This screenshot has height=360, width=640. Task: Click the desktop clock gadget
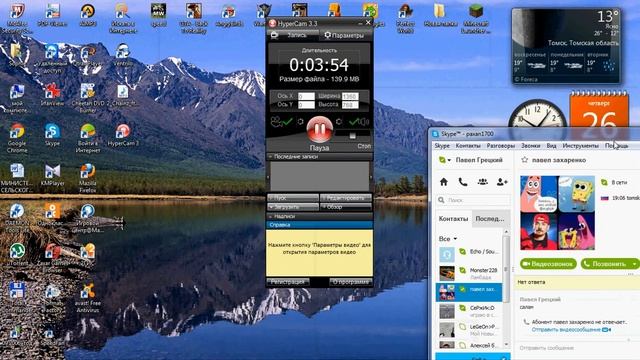[537, 114]
